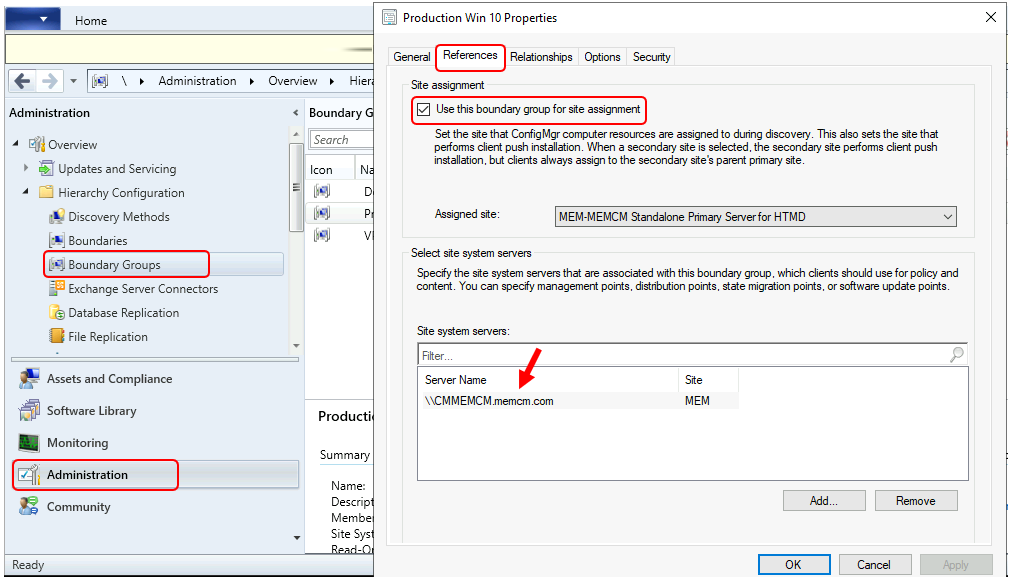Click Administration in the breadcrumb path
1009x584 pixels.
[198, 81]
